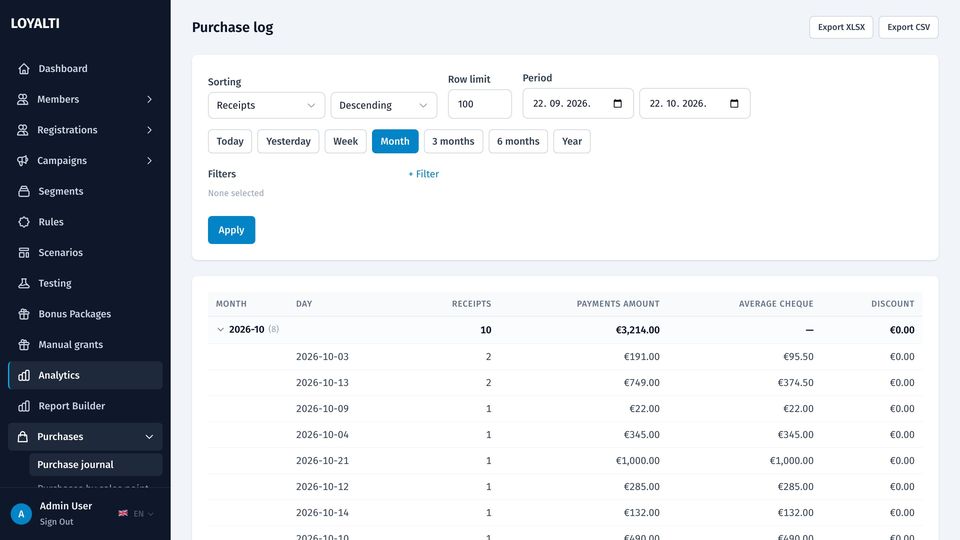Click the Admin User avatar
This screenshot has width=960, height=540.
[21, 514]
